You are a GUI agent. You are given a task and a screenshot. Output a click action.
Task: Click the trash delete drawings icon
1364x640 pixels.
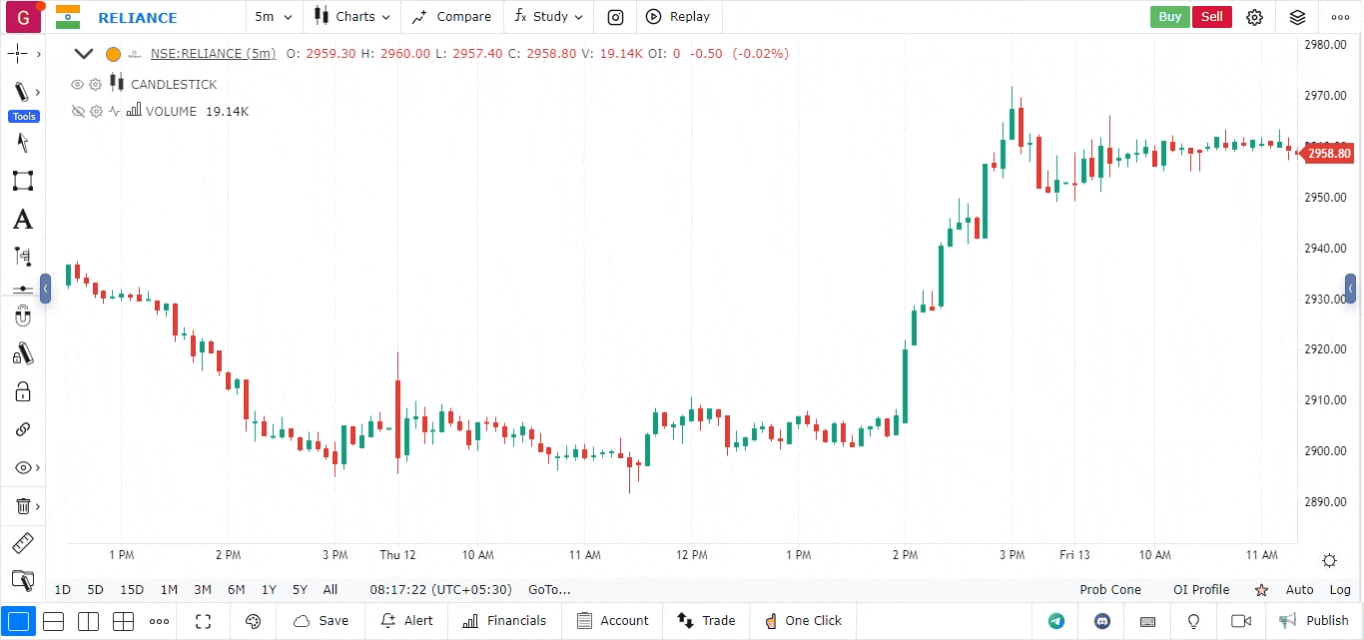(x=22, y=506)
